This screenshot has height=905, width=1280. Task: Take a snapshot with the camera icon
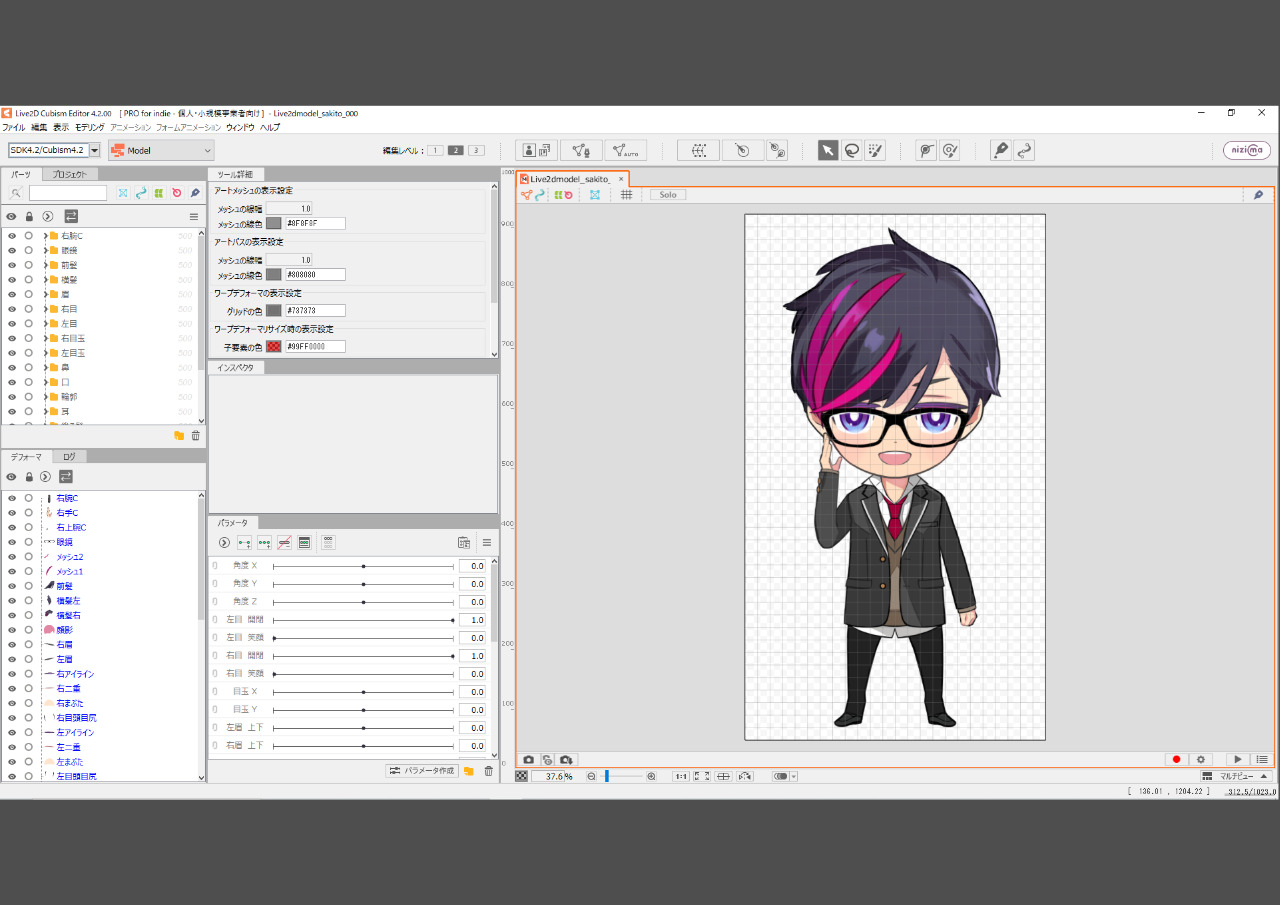[x=529, y=760]
